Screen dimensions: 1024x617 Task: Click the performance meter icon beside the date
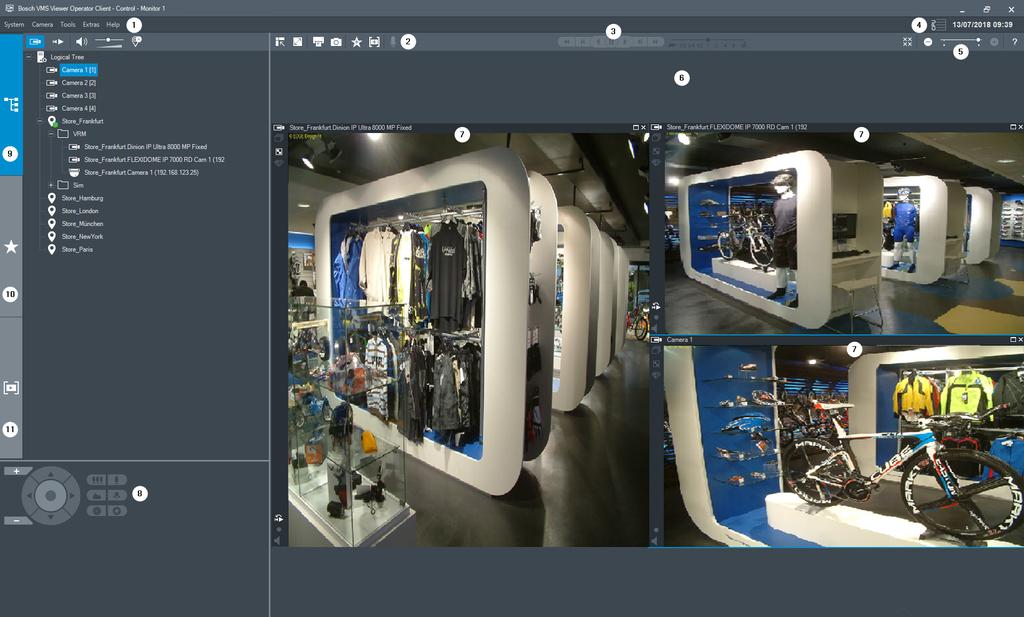coord(938,25)
